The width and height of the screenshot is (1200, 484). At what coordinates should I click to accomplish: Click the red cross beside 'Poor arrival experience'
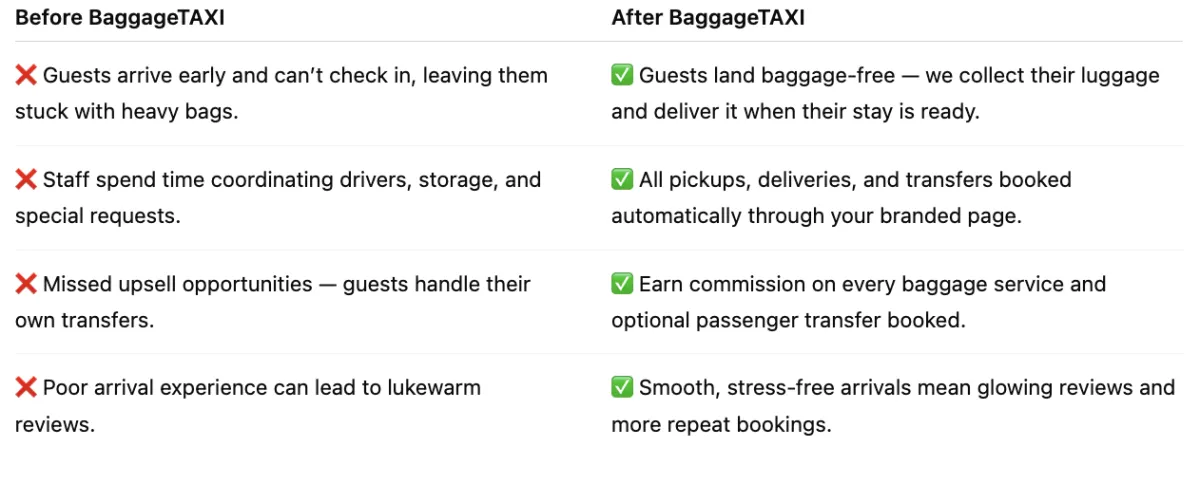pos(26,388)
